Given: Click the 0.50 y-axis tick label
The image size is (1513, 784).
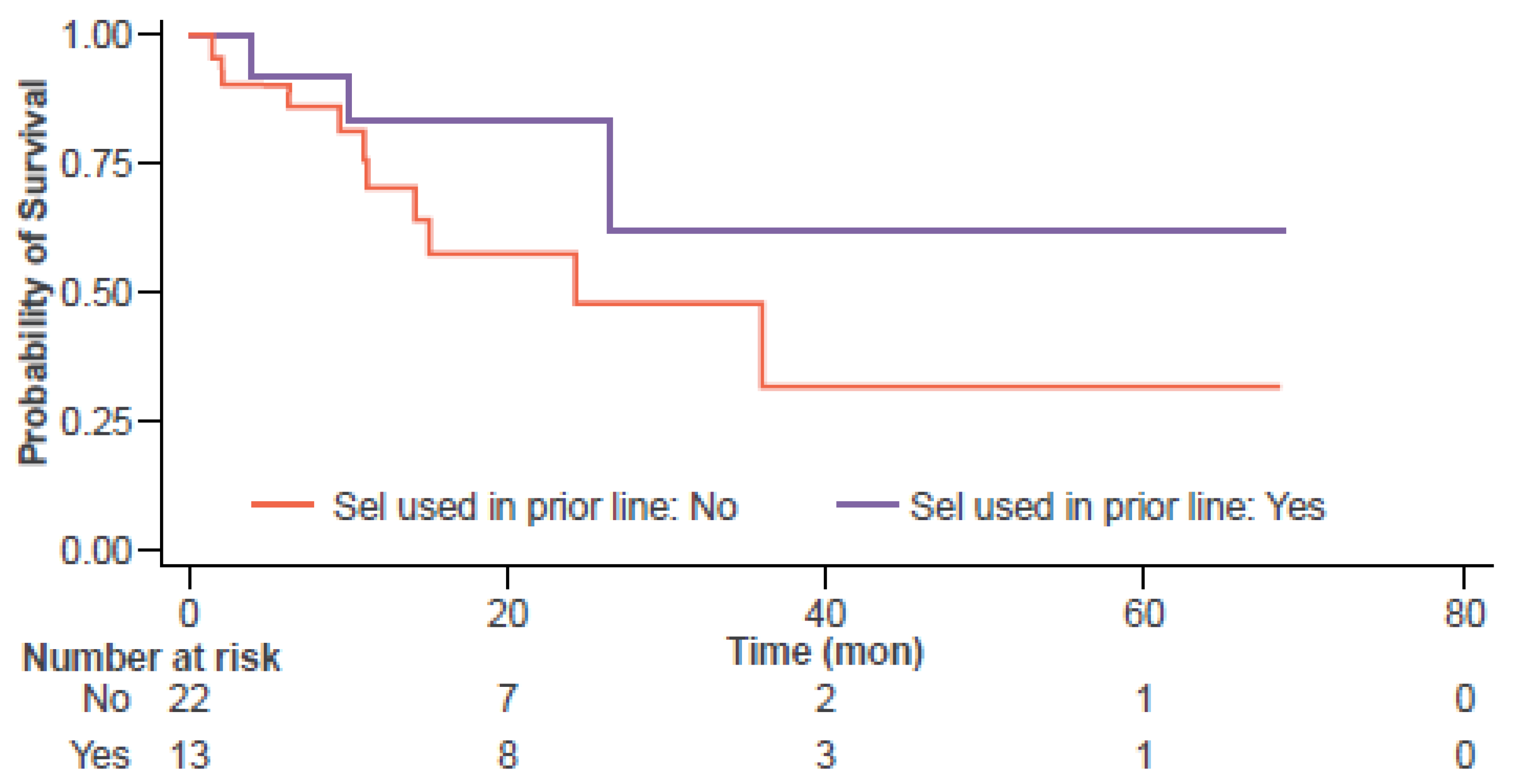Looking at the screenshot, I should tap(96, 292).
